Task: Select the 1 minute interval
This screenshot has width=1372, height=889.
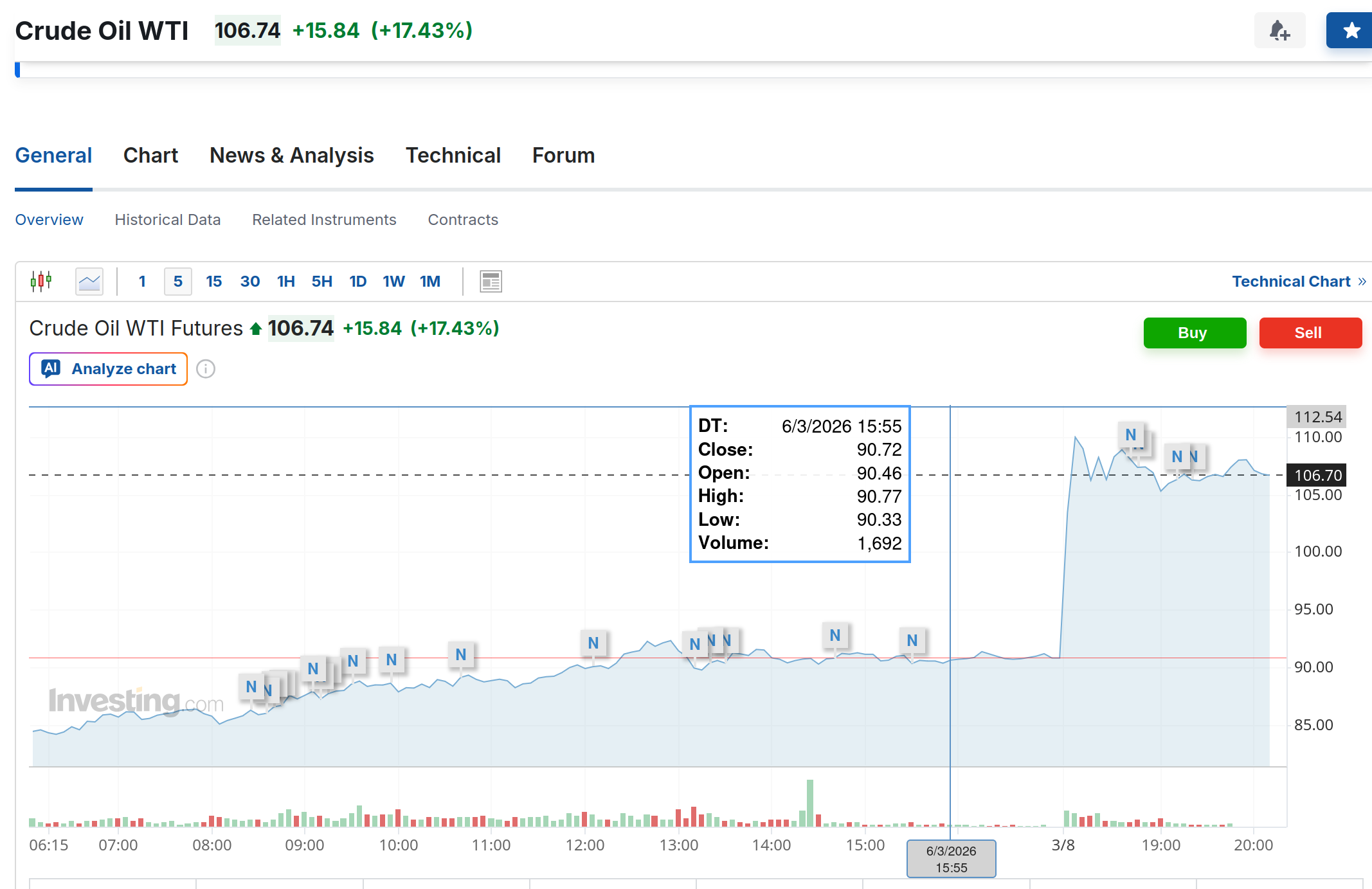Action: point(142,281)
